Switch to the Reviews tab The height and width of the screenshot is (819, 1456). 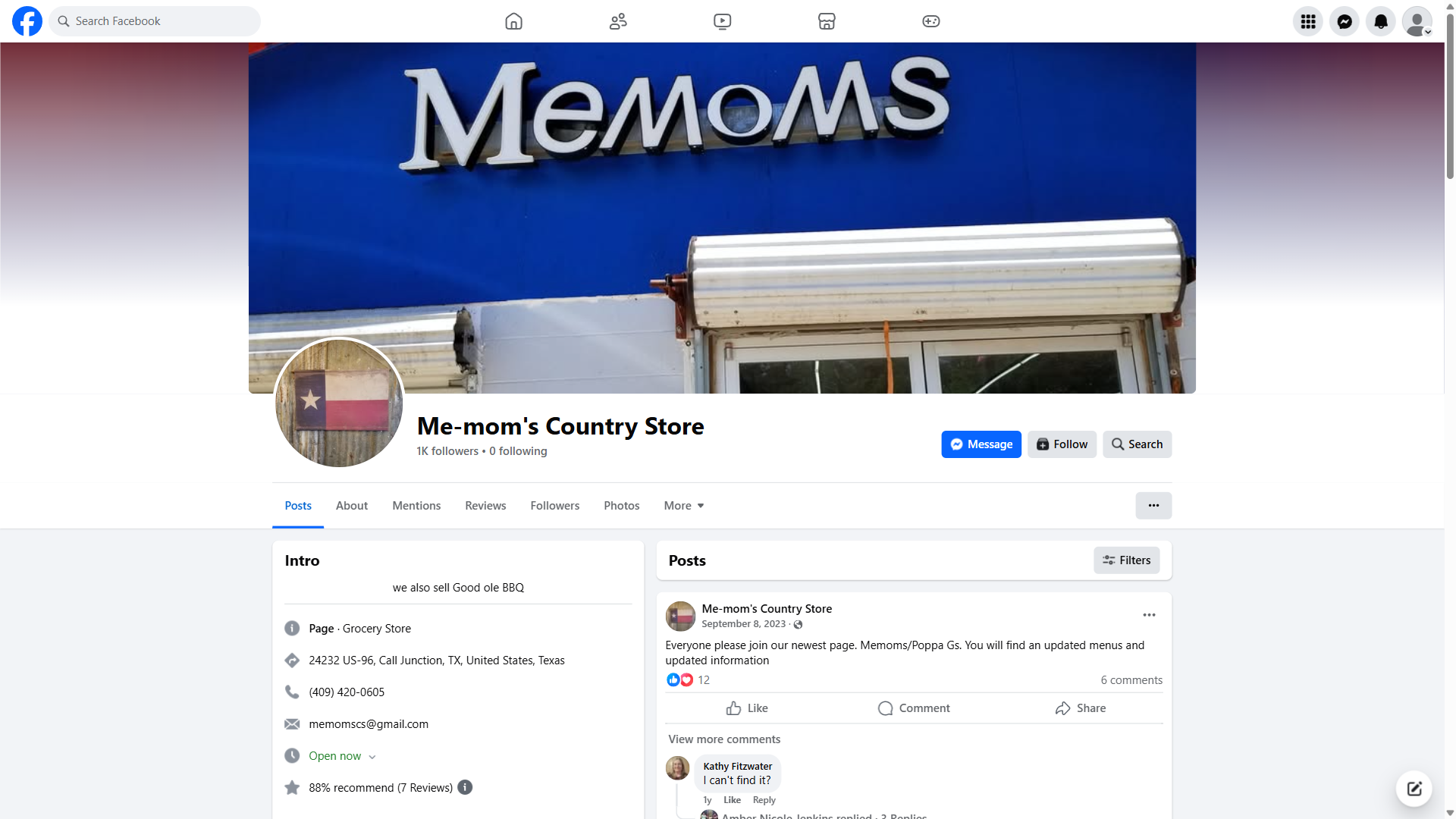click(x=485, y=506)
